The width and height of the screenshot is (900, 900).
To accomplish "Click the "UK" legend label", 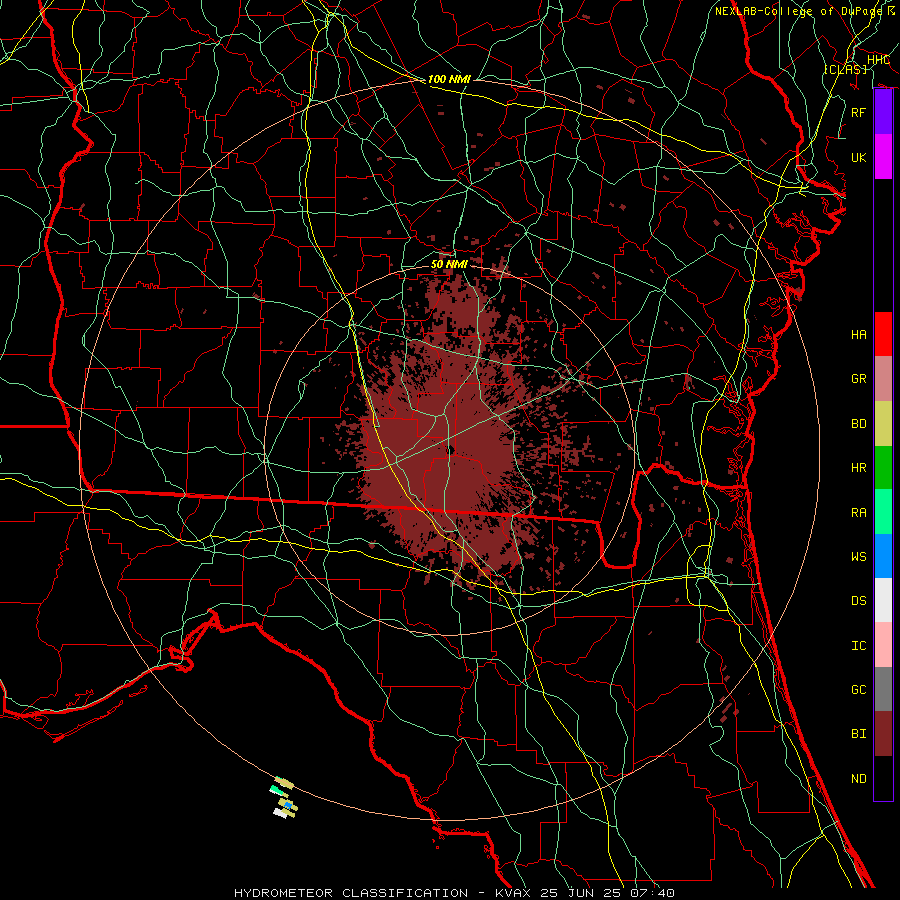I will pyautogui.click(x=859, y=157).
